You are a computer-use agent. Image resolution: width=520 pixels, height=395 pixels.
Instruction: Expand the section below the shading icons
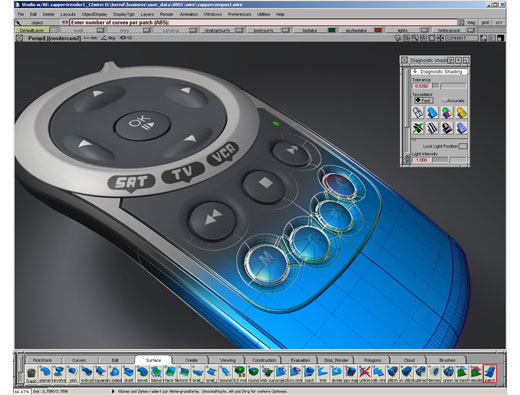click(x=414, y=140)
